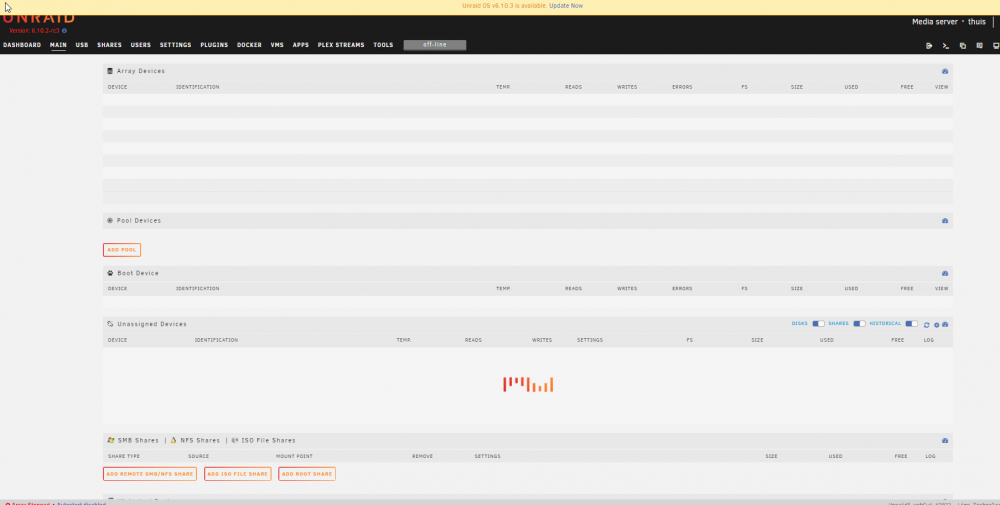Click the 'Media server' text in header

[934, 22]
